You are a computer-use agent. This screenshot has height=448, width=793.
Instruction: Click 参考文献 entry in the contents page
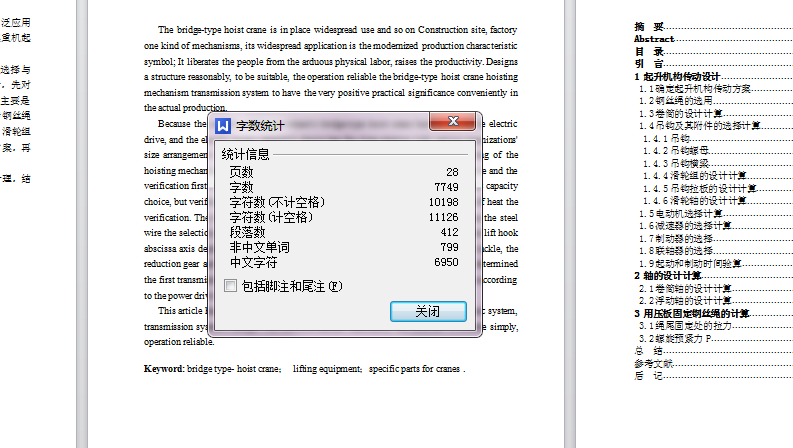tap(713, 363)
